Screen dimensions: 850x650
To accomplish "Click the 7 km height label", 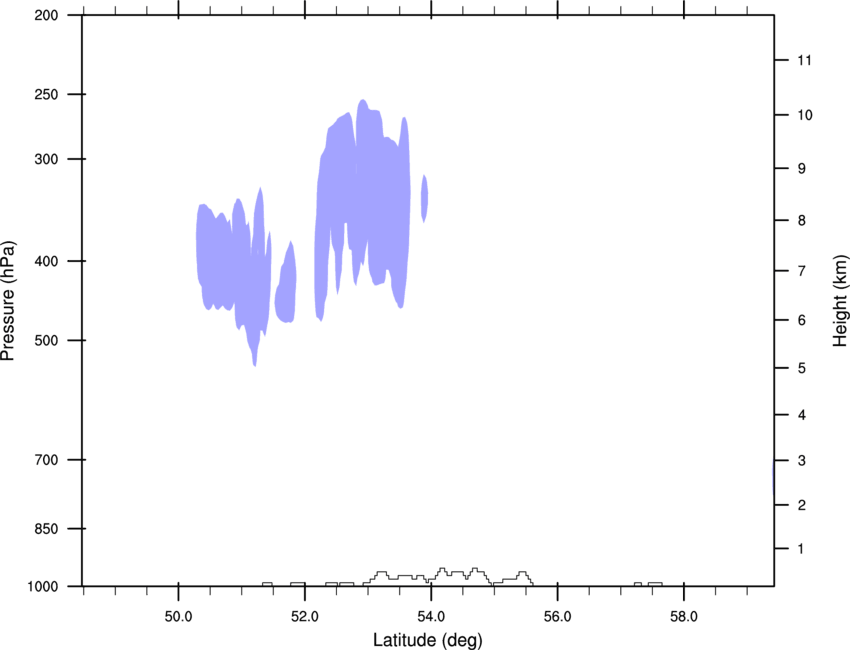I will point(801,271).
